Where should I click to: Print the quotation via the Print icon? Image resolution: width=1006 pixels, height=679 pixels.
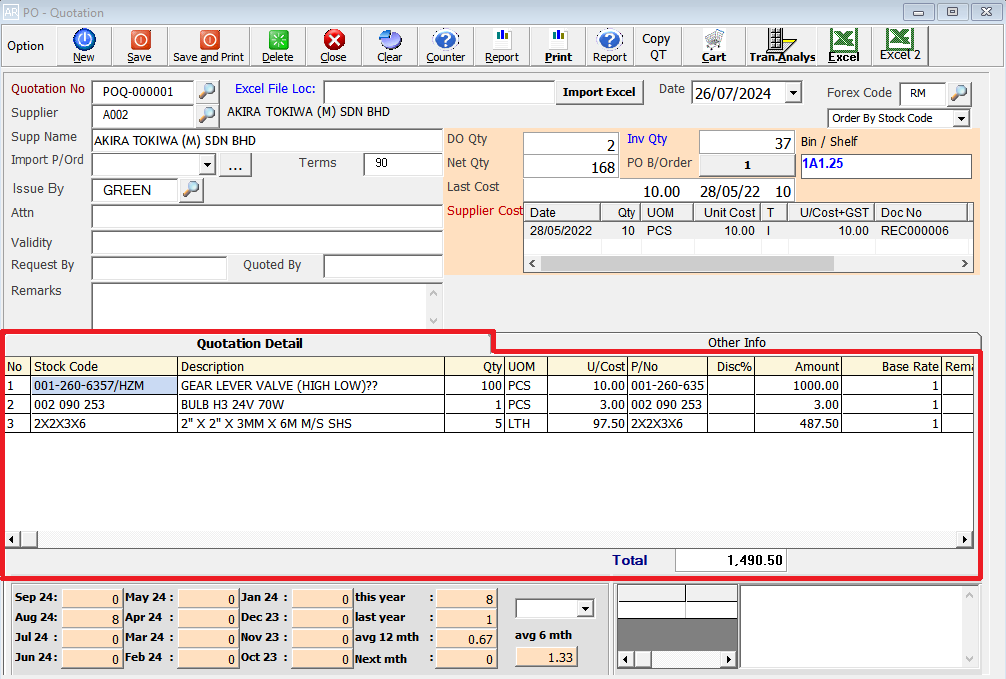click(558, 46)
